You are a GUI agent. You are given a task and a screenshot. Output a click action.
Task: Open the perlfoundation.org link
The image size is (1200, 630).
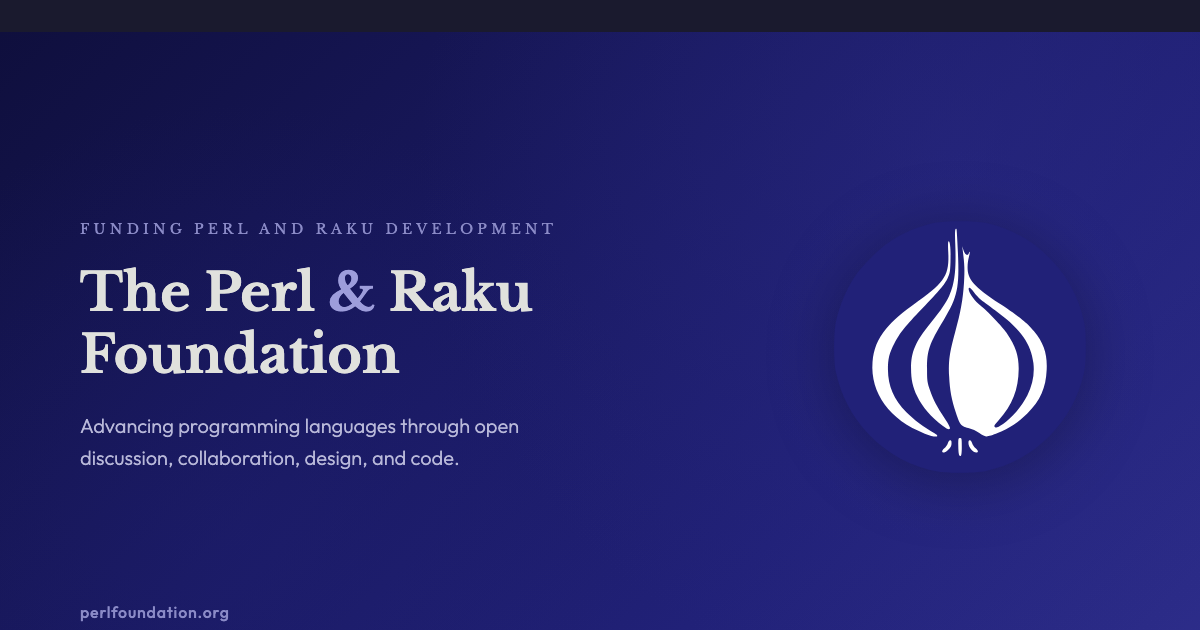[154, 613]
